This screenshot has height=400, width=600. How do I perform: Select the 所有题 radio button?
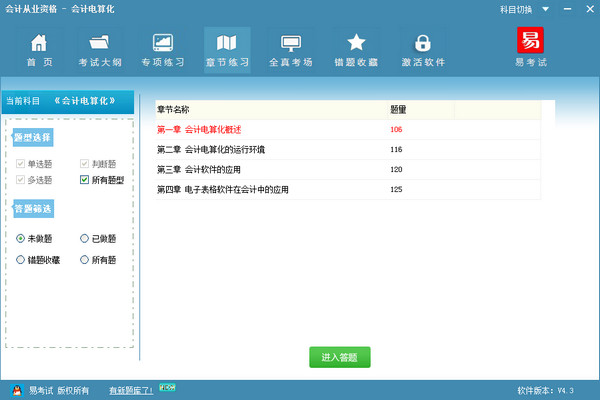tap(84, 260)
